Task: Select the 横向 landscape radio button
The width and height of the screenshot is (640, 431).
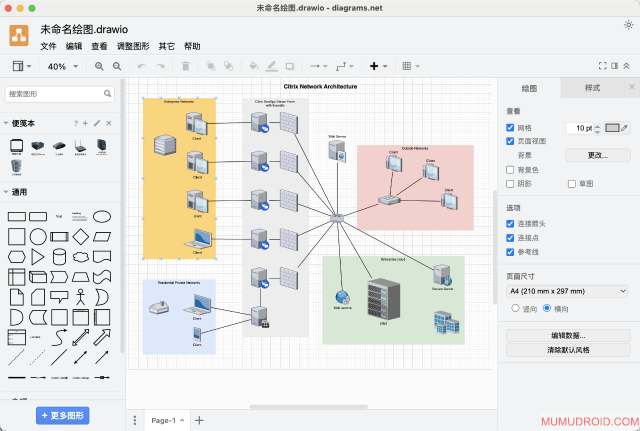Action: pos(547,308)
